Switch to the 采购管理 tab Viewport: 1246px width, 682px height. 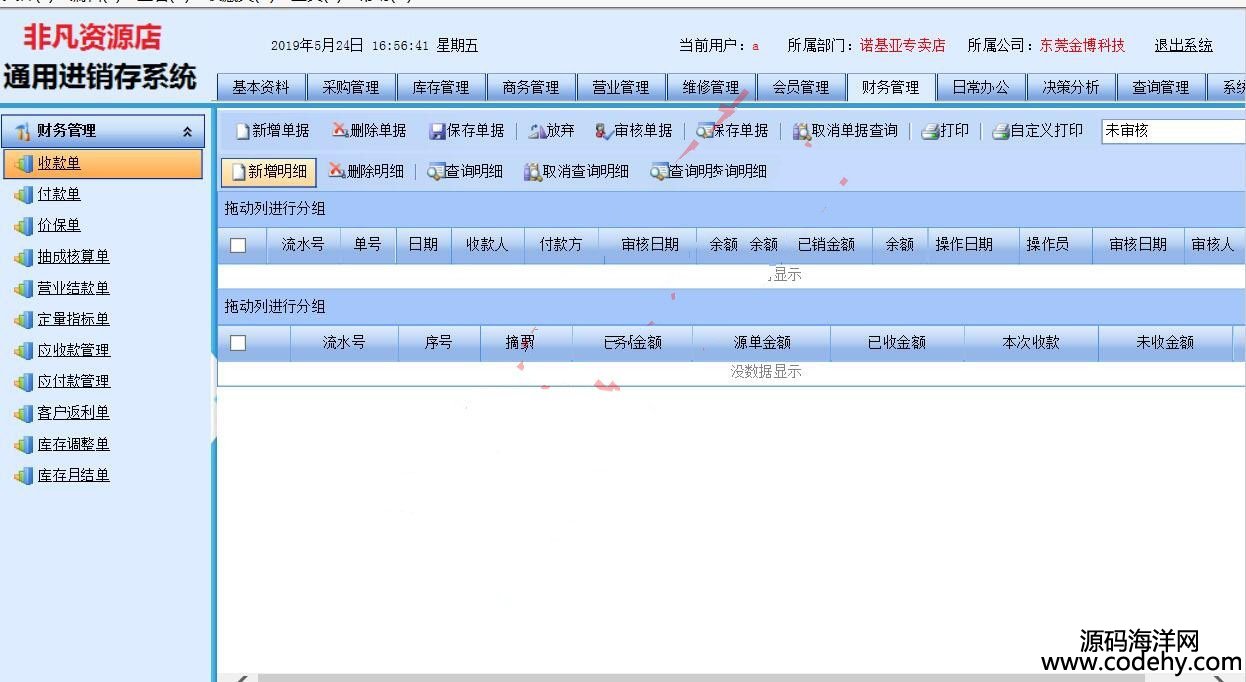(x=351, y=87)
